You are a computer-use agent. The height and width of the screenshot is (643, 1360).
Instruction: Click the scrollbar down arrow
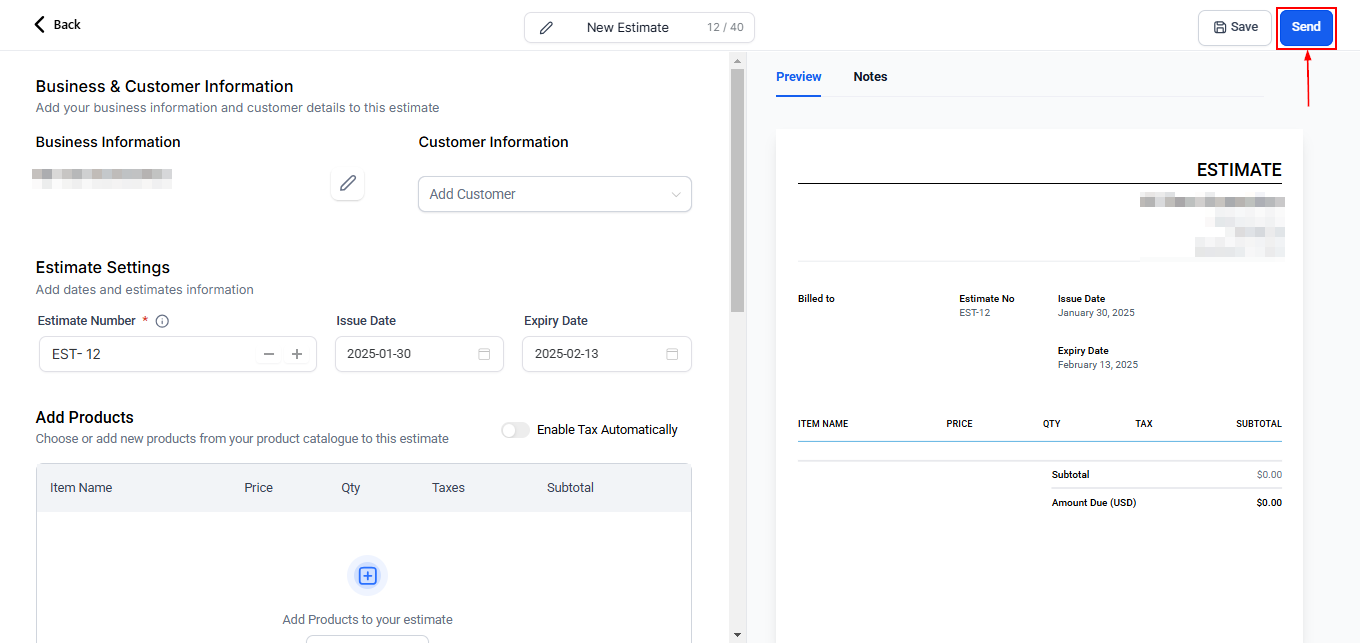pyautogui.click(x=738, y=634)
